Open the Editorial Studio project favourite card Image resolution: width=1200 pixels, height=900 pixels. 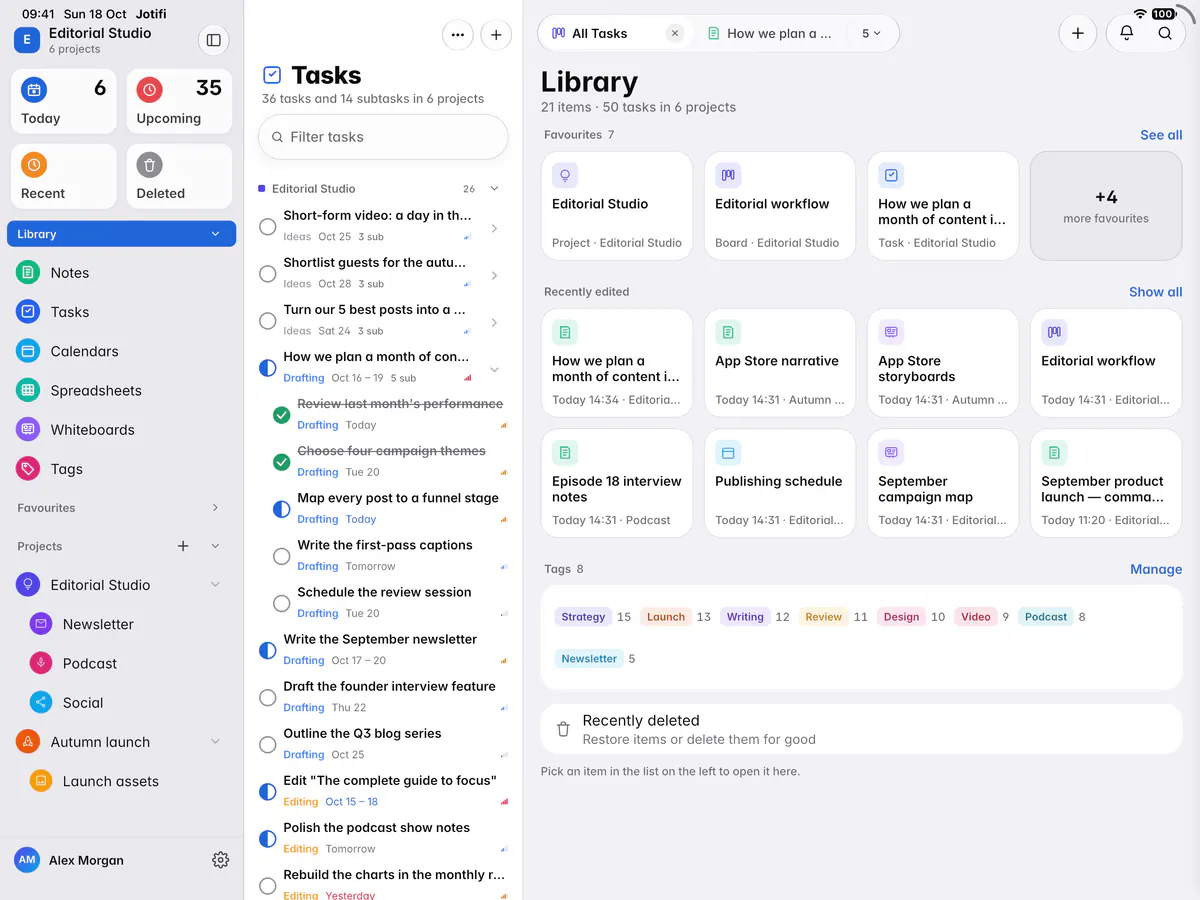[617, 206]
